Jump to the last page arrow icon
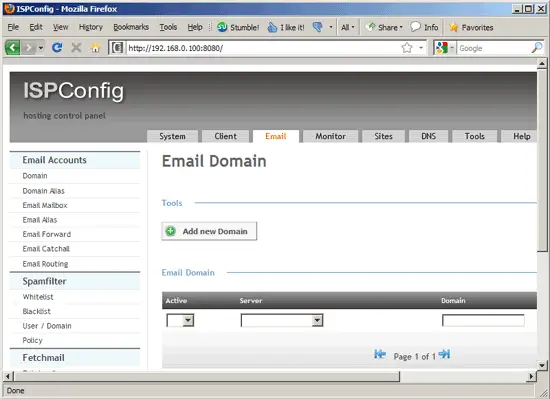This screenshot has width=550, height=399. (444, 354)
